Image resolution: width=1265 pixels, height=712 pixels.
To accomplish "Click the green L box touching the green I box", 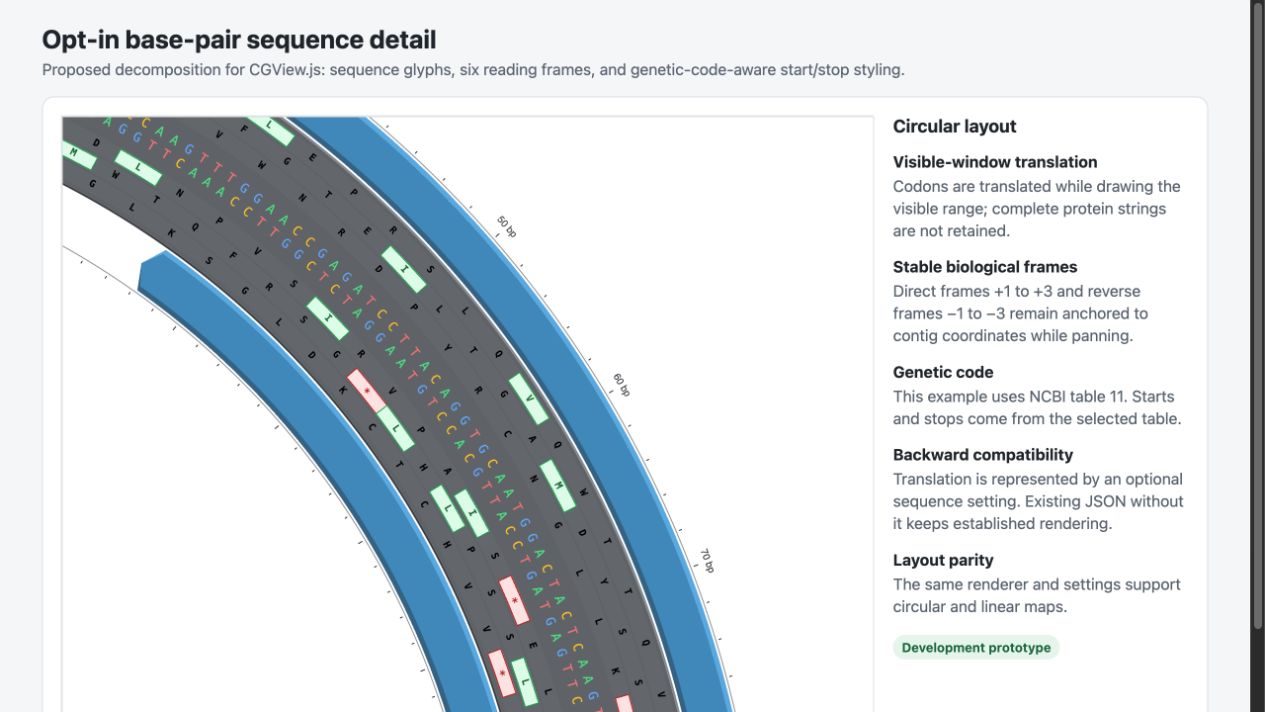I will click(447, 509).
